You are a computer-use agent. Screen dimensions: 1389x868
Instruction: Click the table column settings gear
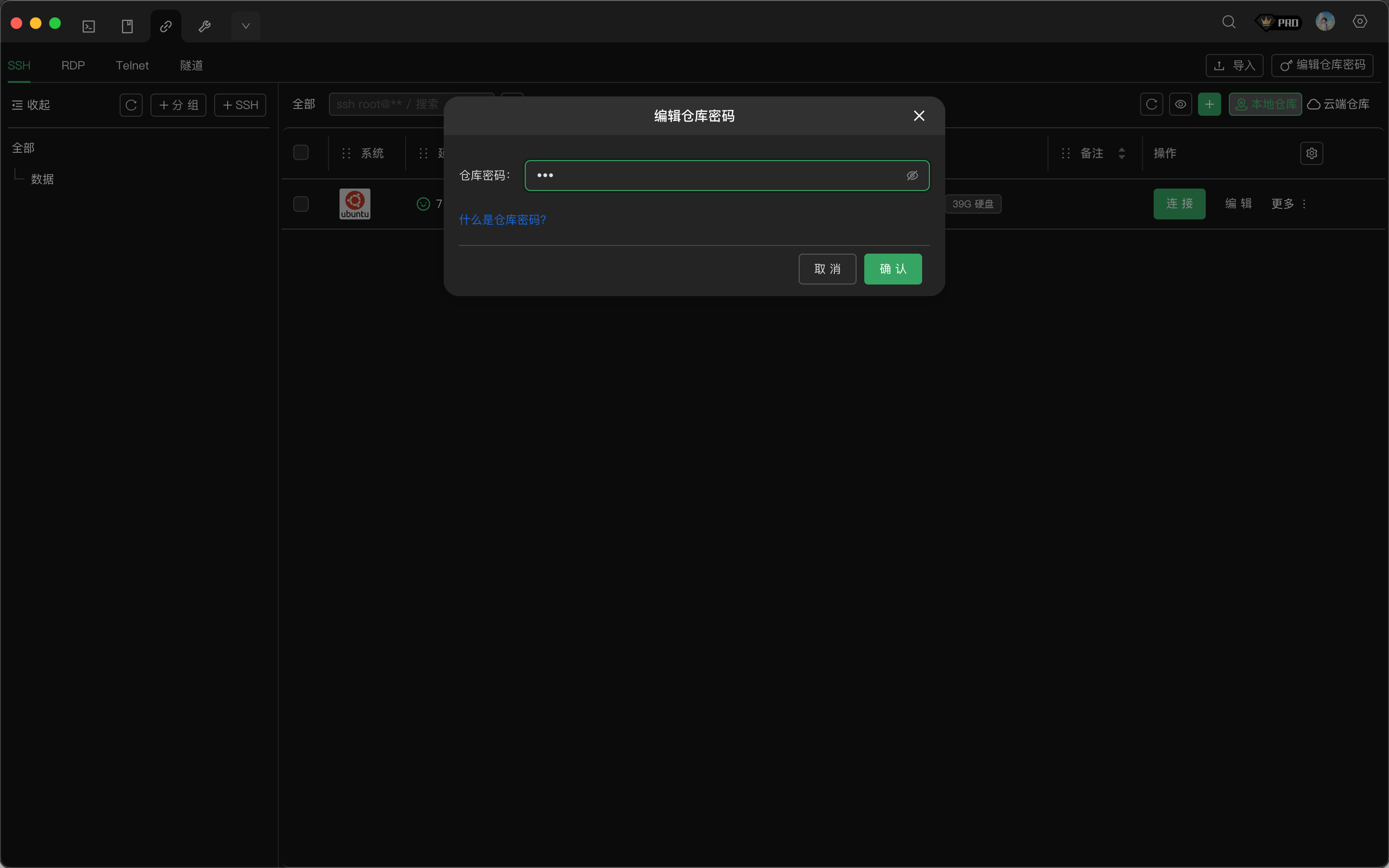tap(1311, 153)
